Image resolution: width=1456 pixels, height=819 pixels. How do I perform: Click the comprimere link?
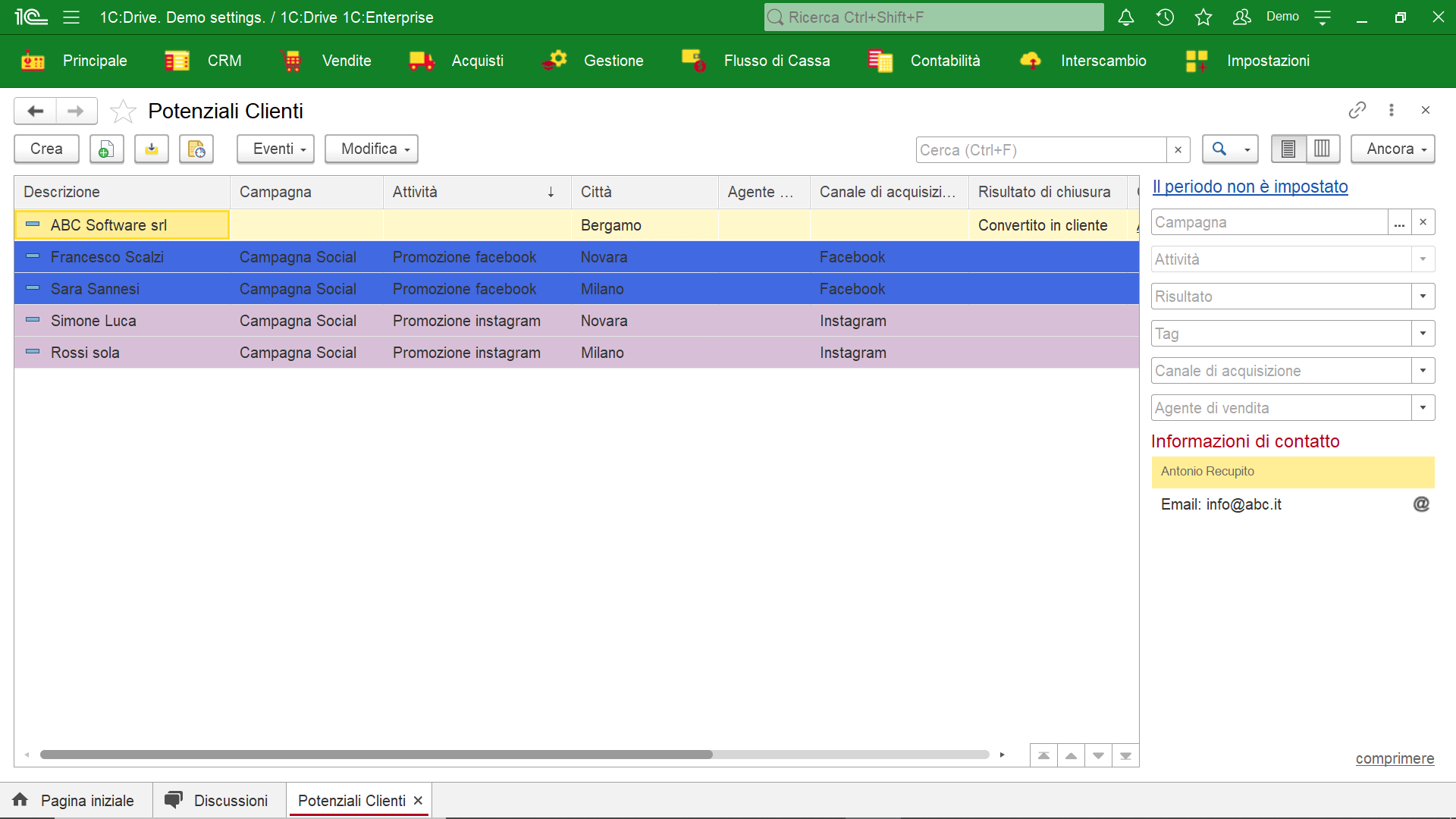(x=1395, y=758)
